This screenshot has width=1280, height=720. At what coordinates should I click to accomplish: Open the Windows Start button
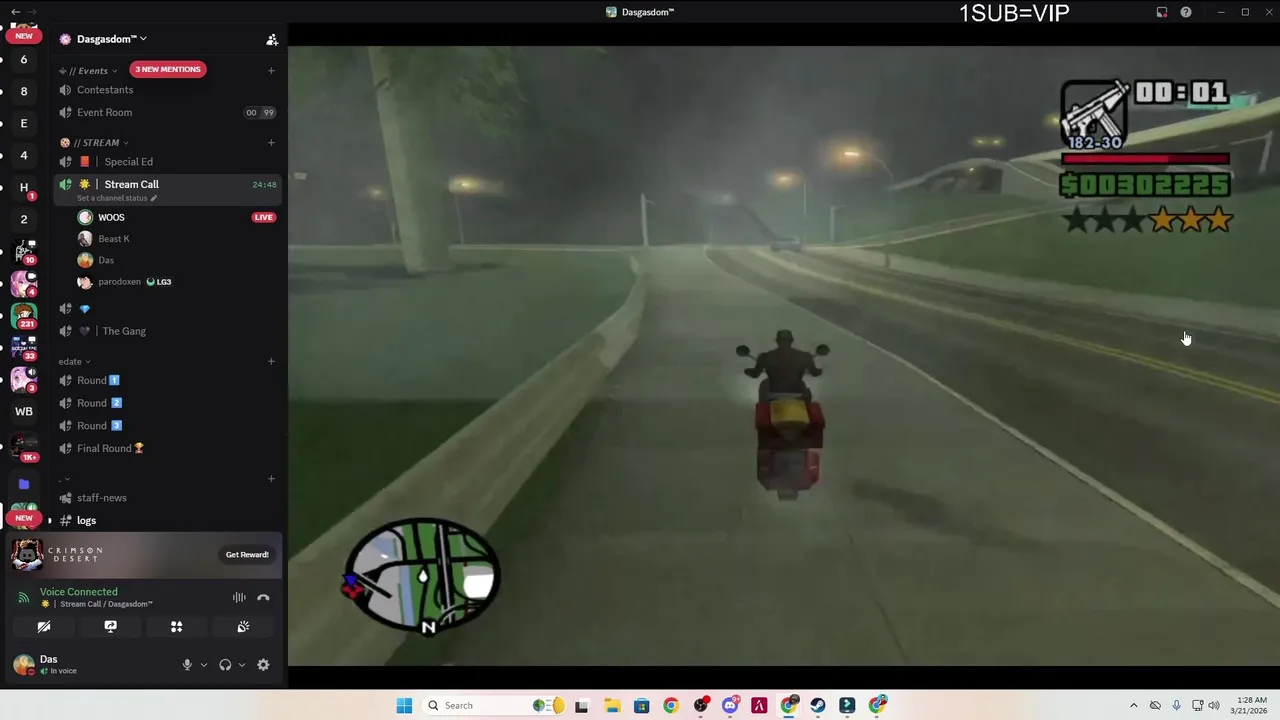[404, 706]
